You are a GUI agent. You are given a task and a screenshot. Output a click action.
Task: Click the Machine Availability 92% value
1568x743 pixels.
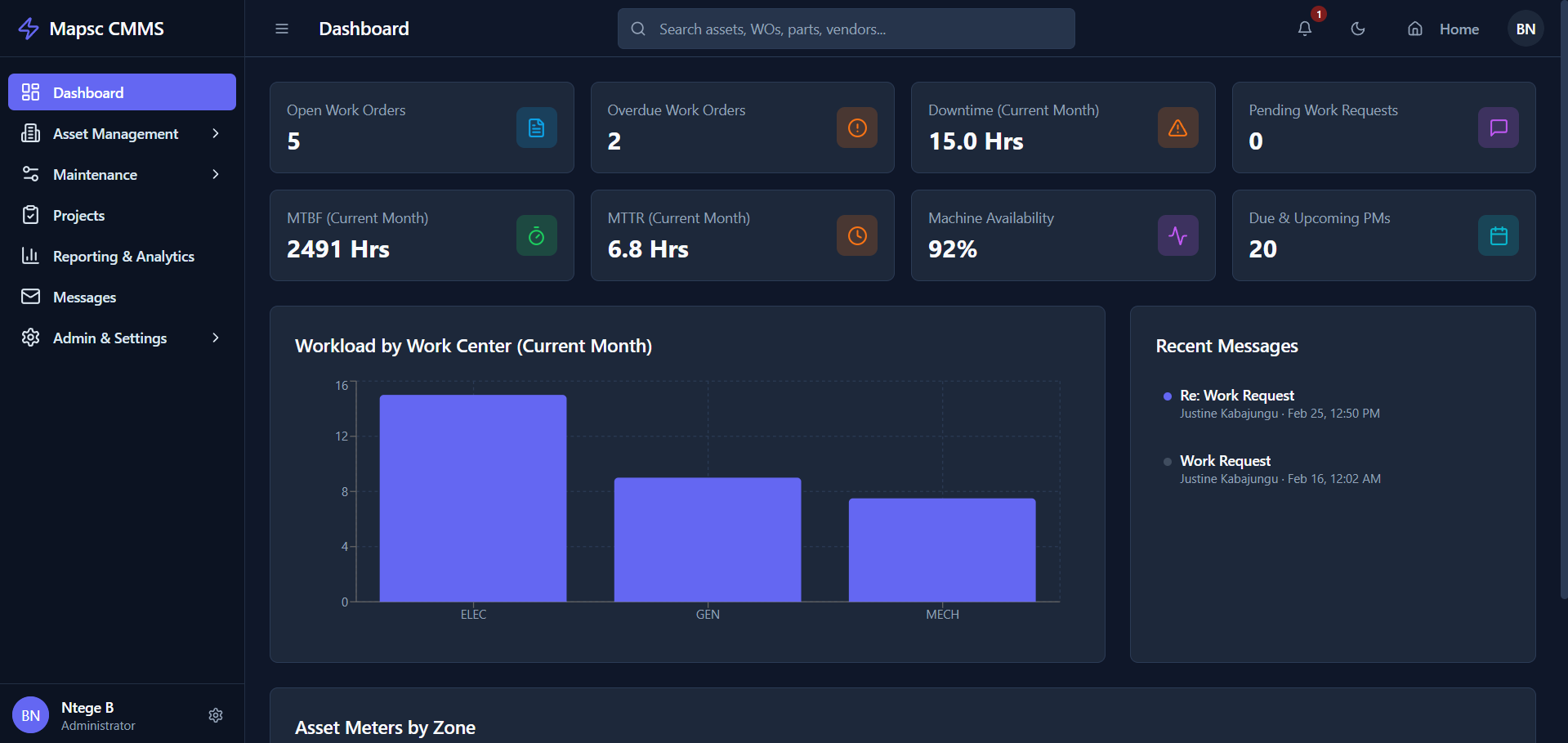point(953,249)
